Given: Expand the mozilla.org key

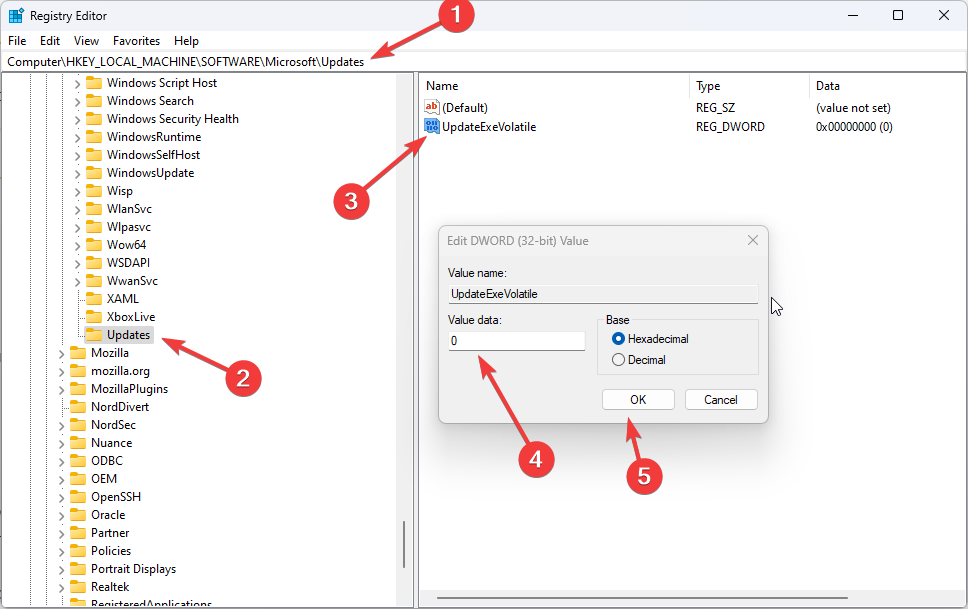Looking at the screenshot, I should [61, 372].
